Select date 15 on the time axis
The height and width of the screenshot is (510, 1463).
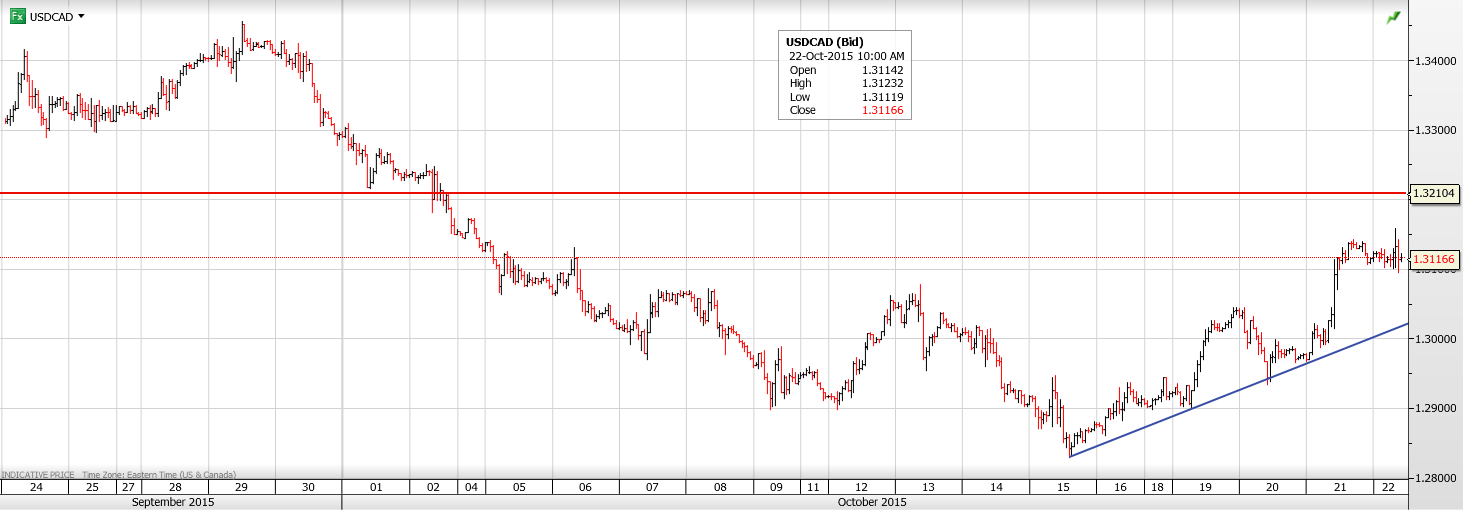pyautogui.click(x=1062, y=487)
